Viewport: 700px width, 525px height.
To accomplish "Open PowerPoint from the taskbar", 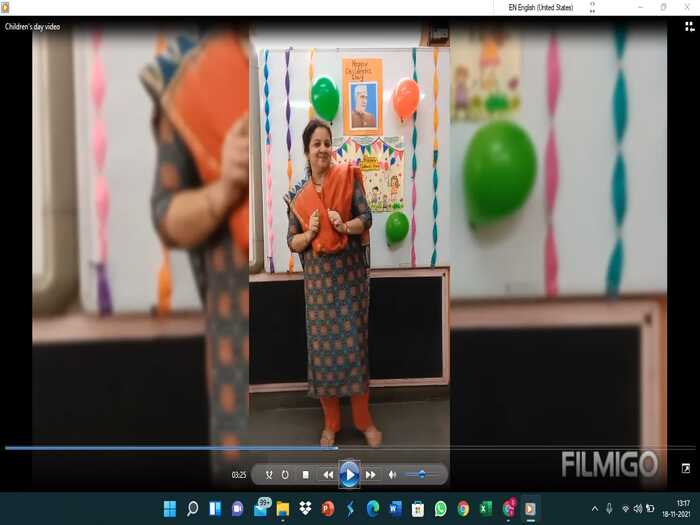I will 328,508.
